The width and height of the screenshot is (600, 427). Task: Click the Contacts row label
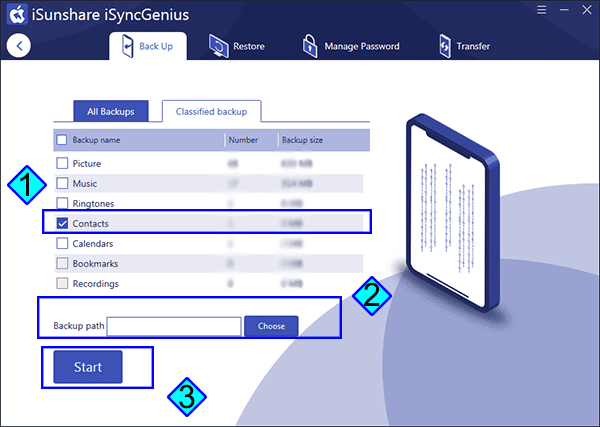[x=90, y=223]
